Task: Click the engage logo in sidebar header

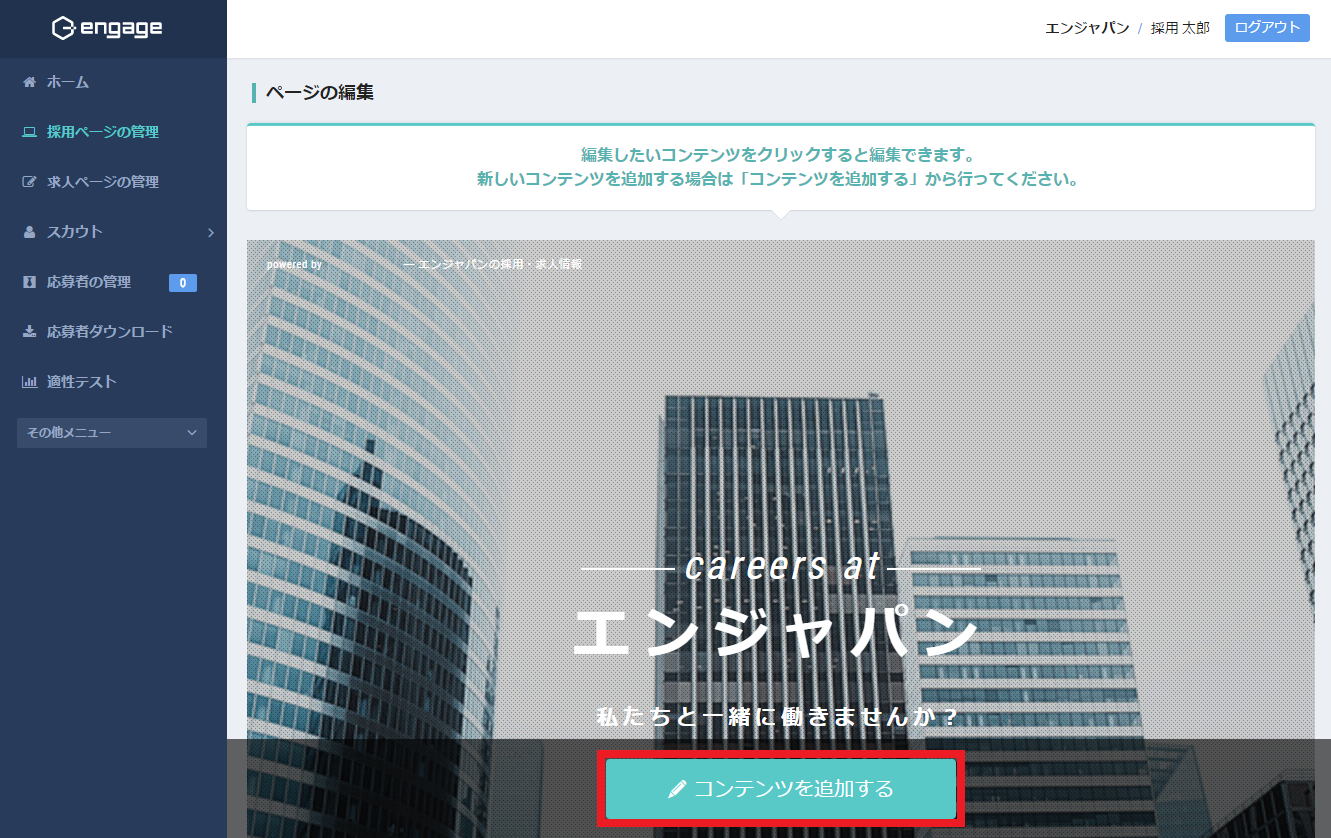Action: click(x=107, y=29)
